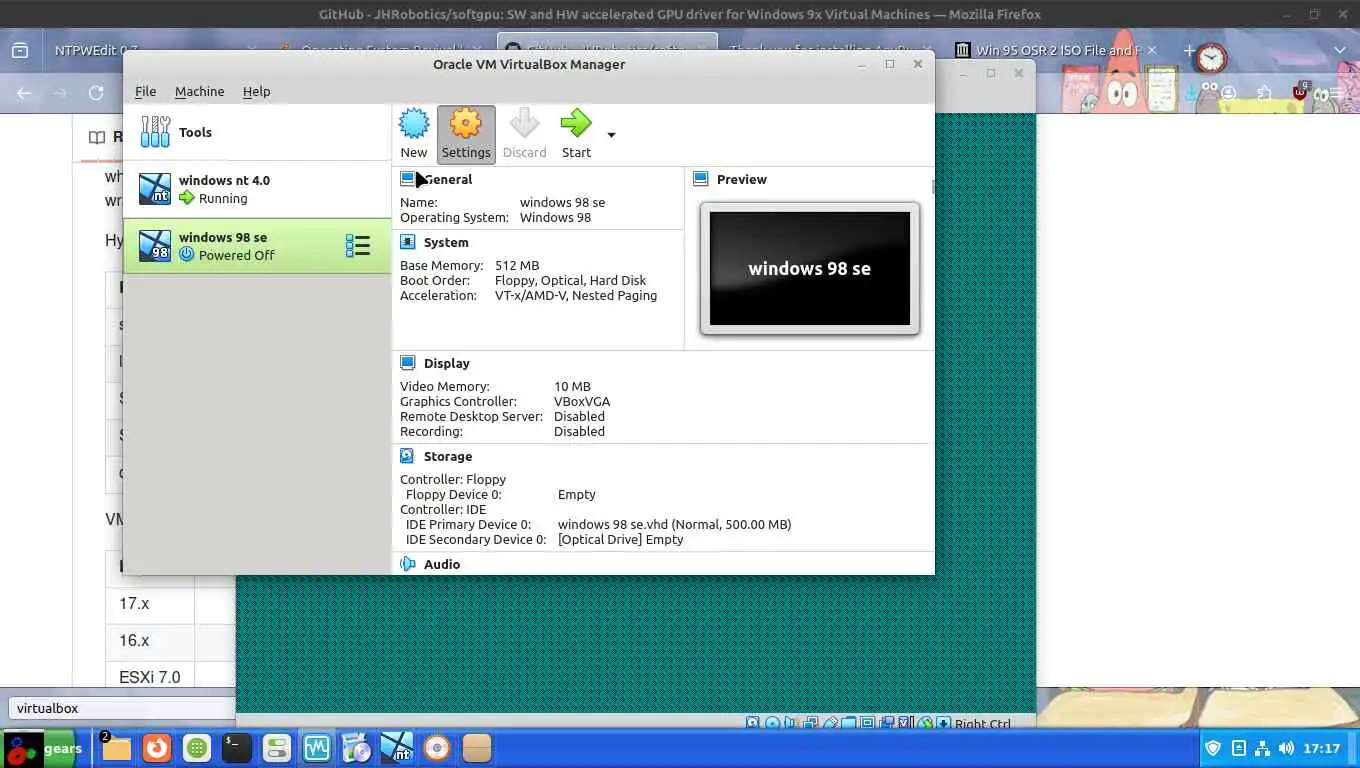Open the windows 98 se machine tools menu icon

(358, 246)
